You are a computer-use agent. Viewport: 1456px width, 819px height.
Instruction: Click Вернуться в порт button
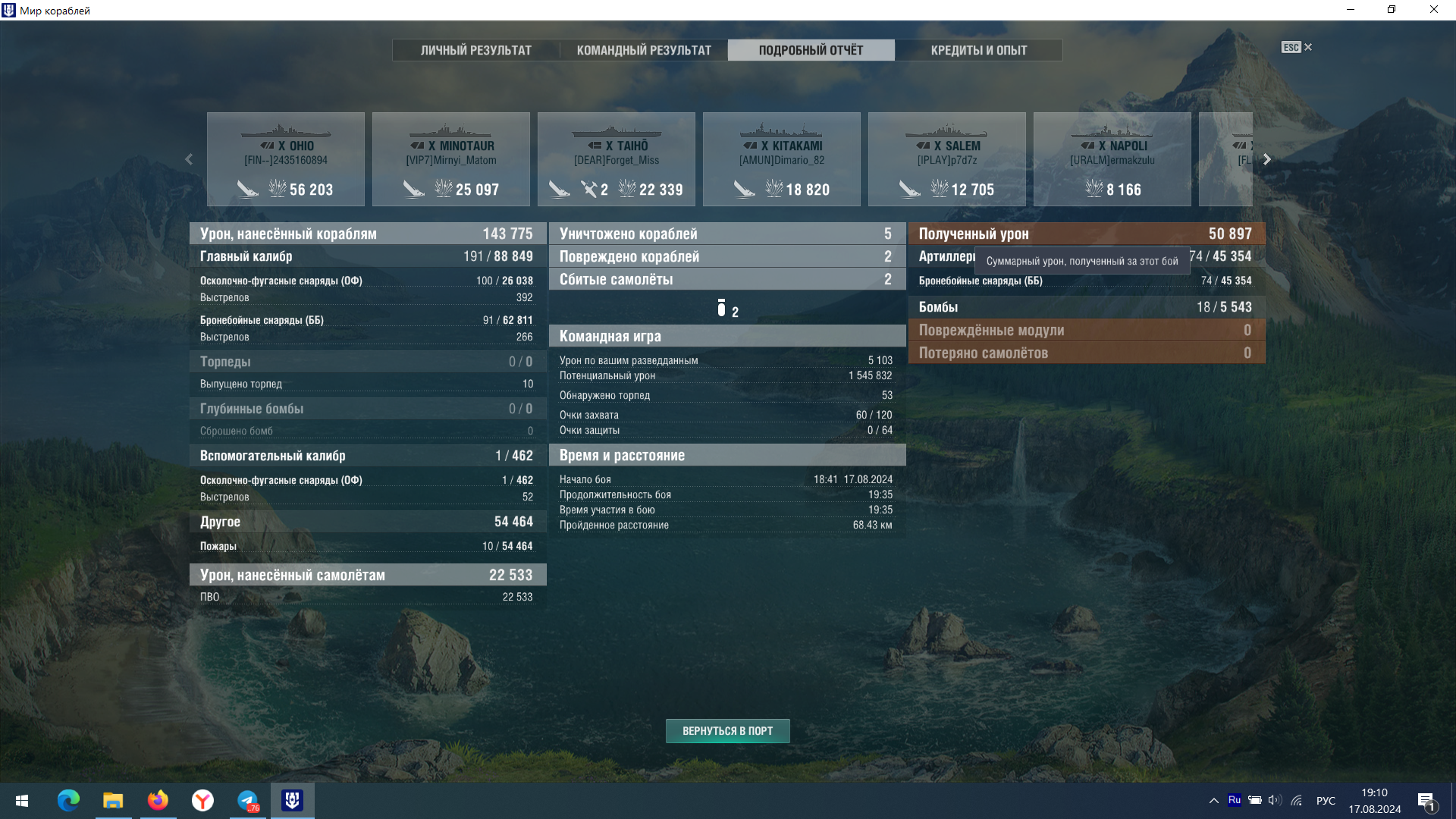[x=727, y=731]
